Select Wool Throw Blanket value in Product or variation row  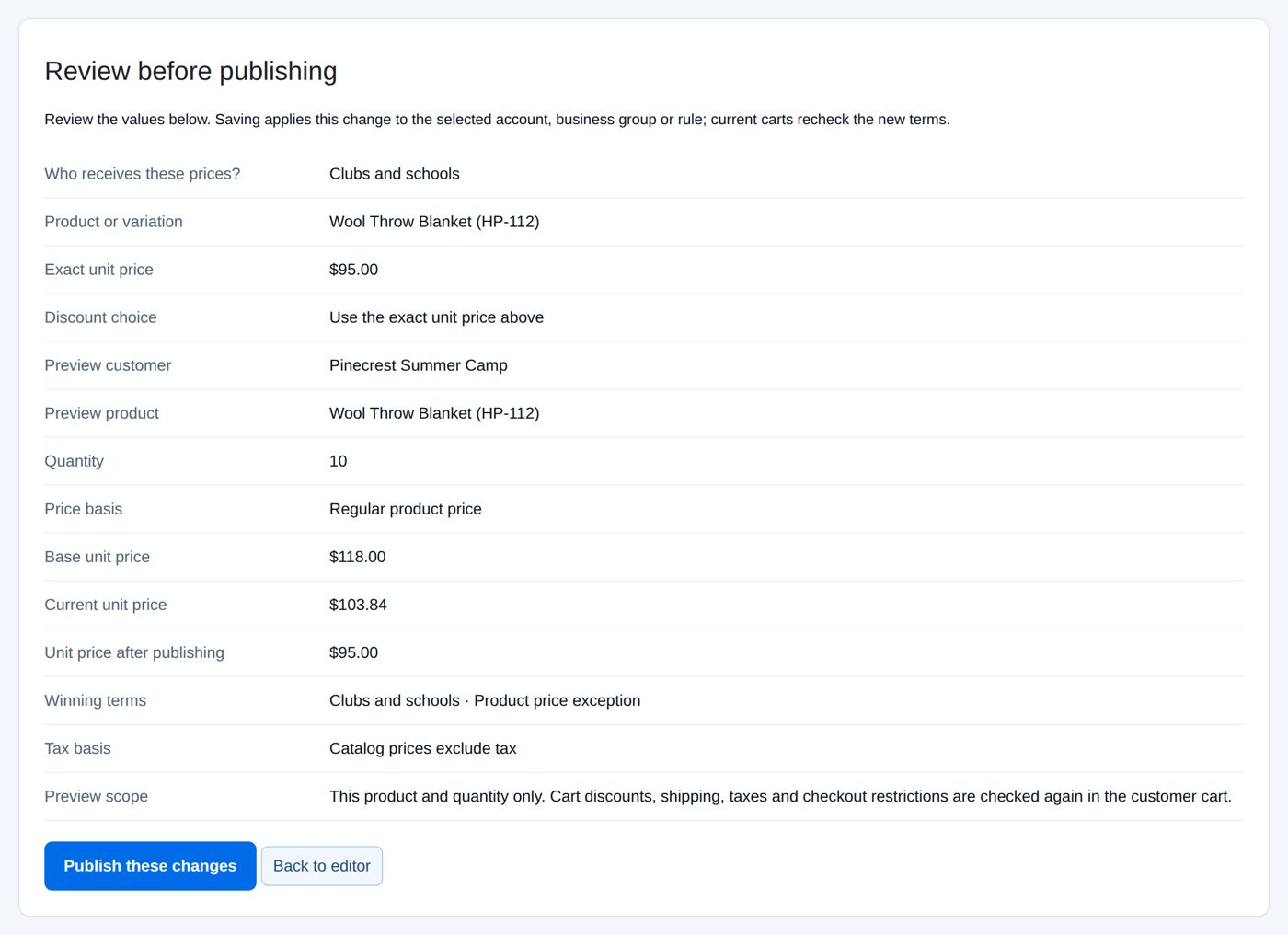(x=434, y=222)
